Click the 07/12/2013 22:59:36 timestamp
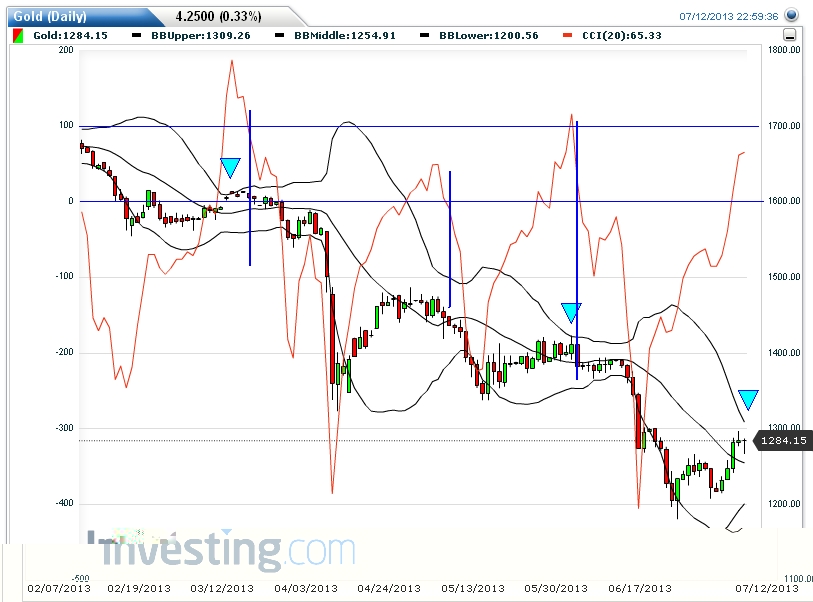This screenshot has height=602, width=813. click(x=729, y=16)
